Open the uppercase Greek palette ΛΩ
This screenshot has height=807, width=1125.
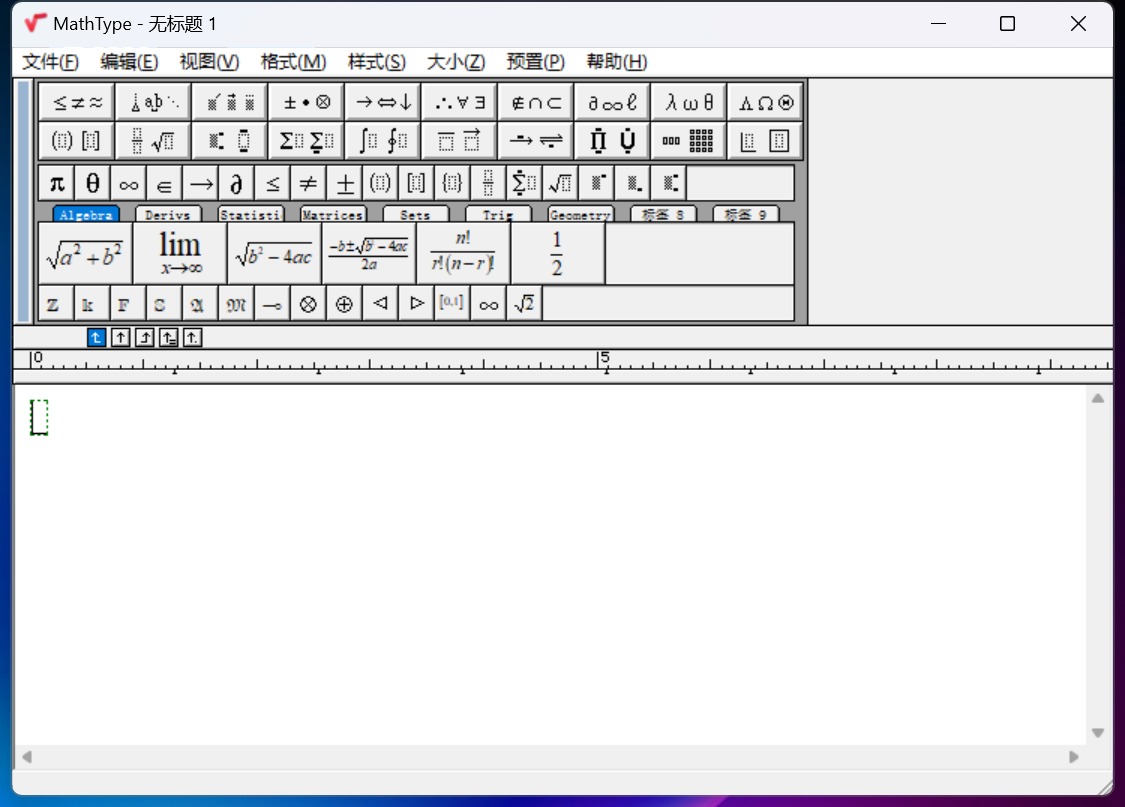[x=766, y=103]
